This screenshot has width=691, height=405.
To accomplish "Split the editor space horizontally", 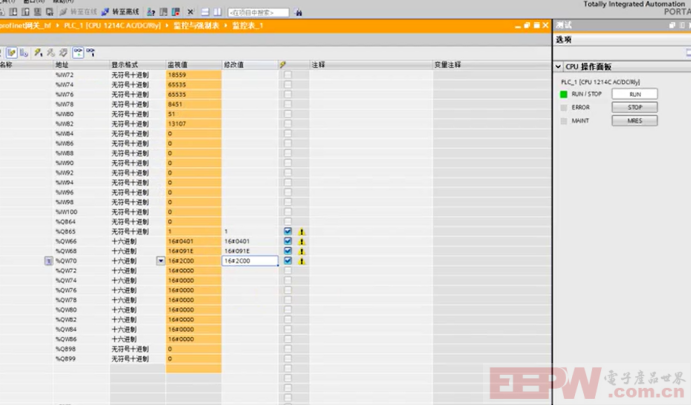I will 205,12.
